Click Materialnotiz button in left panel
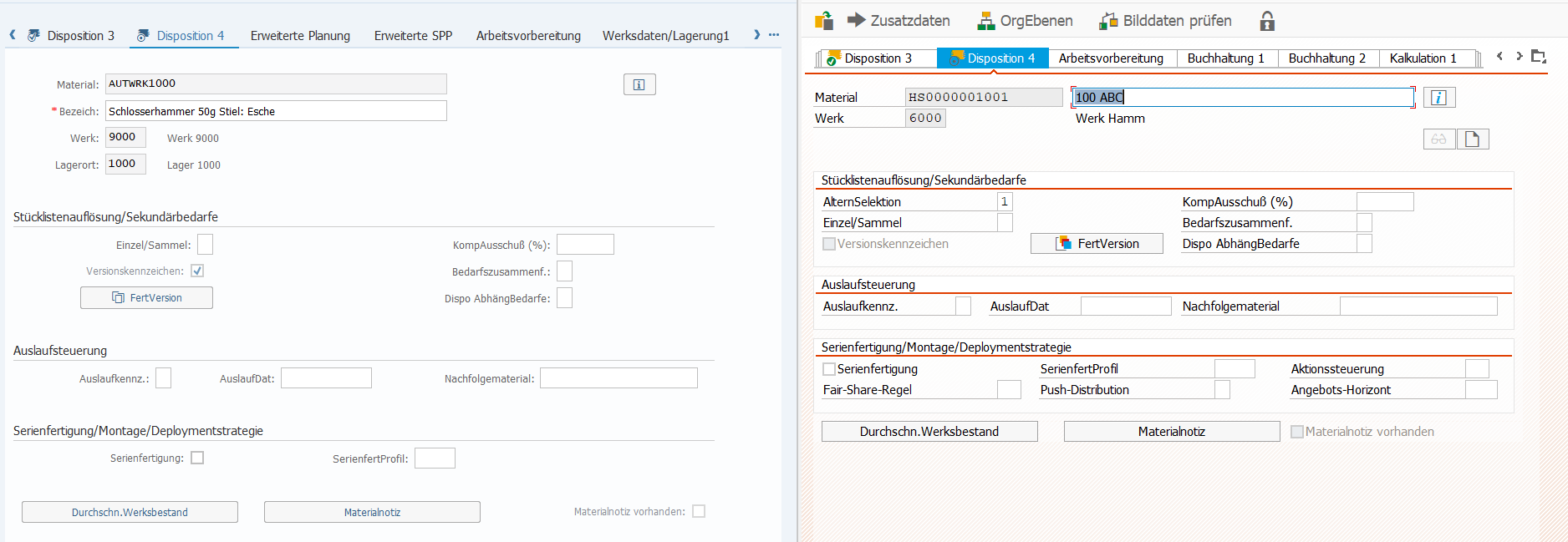The height and width of the screenshot is (542, 1568). [x=372, y=512]
